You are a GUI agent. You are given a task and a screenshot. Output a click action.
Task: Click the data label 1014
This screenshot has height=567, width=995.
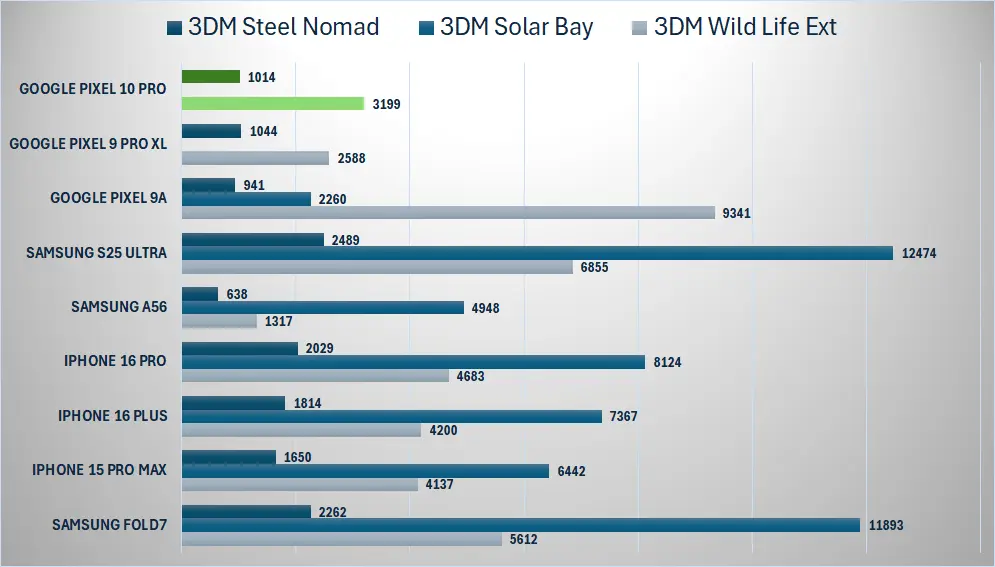pyautogui.click(x=261, y=77)
